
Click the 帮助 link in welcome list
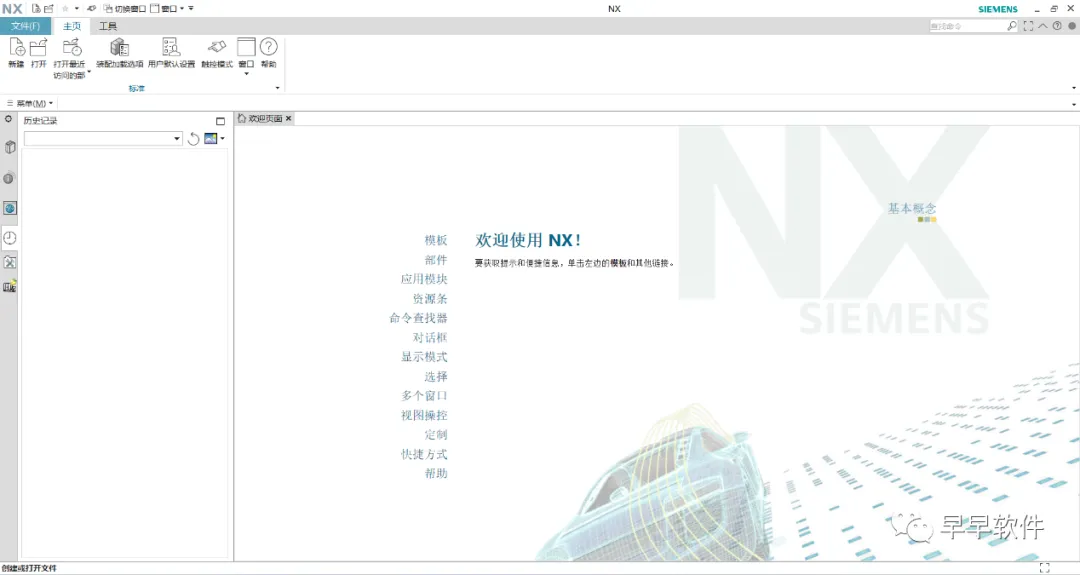436,474
